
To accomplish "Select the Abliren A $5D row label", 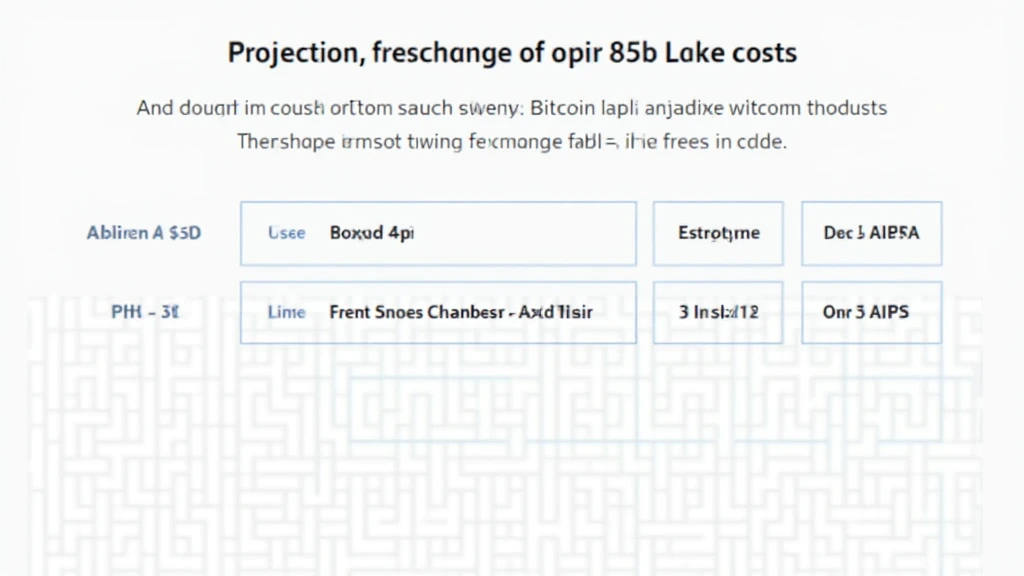I will [143, 233].
